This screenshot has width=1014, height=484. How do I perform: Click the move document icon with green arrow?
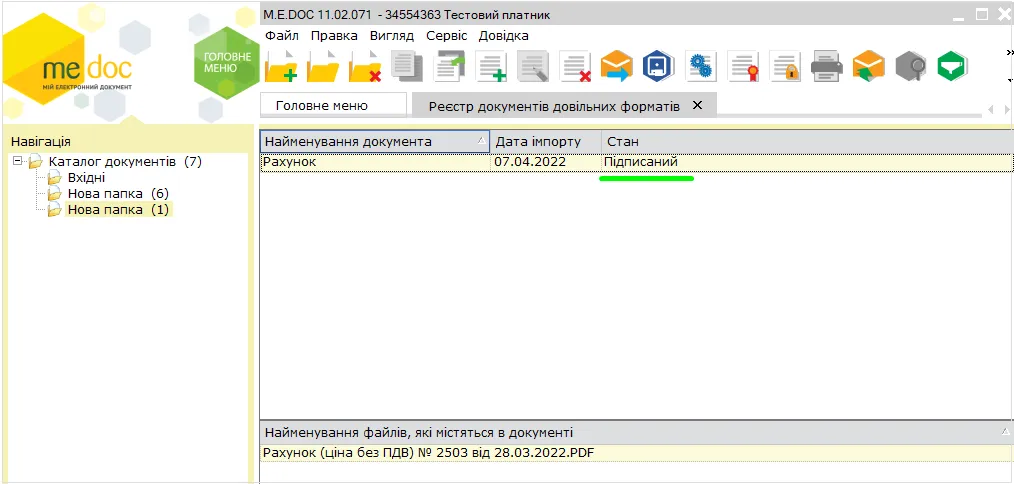click(449, 65)
